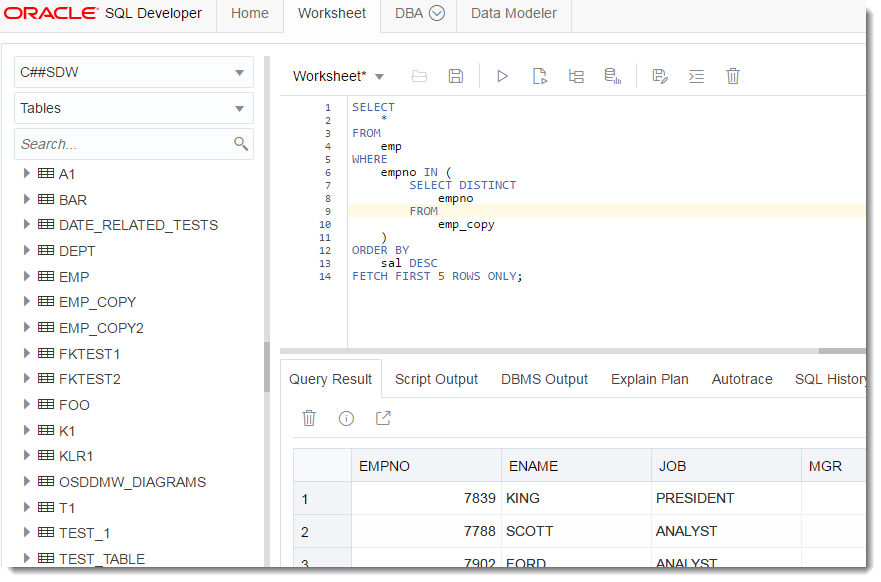
Task: Click the DEPT table icon
Action: coord(46,250)
